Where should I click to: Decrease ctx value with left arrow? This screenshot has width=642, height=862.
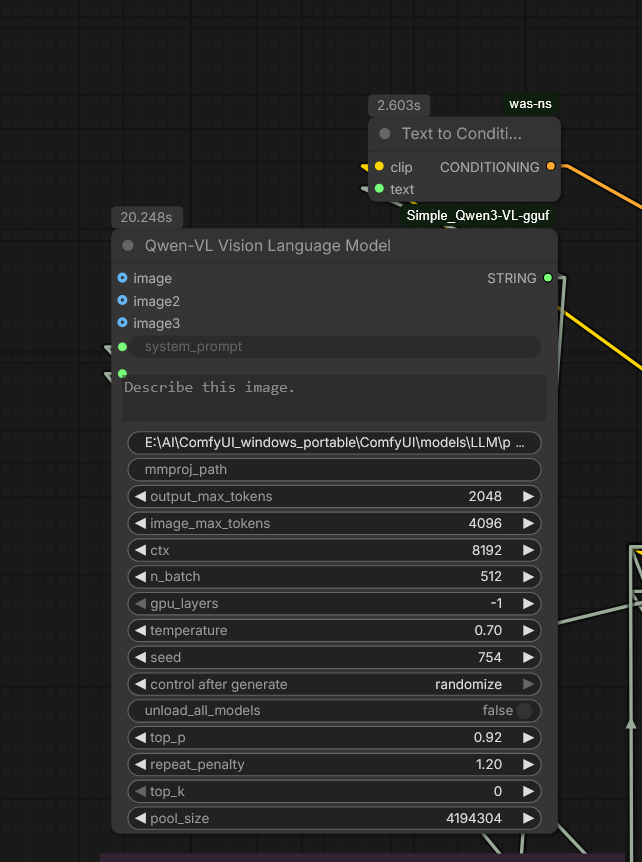tap(141, 550)
